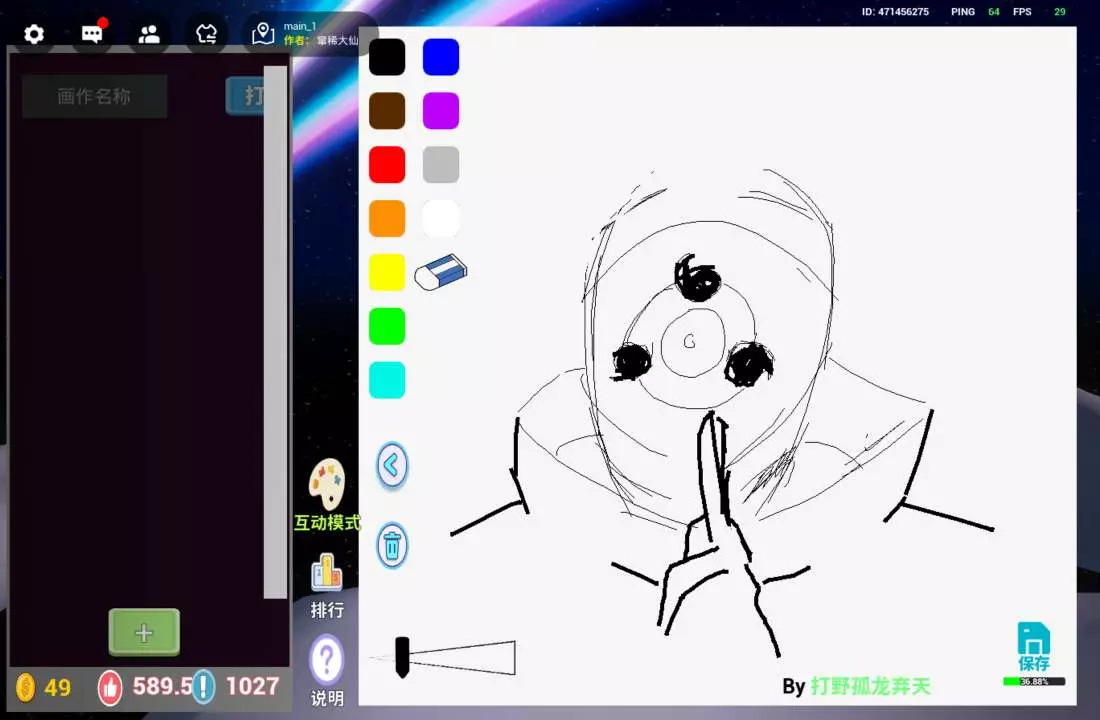Click the 49 coin count
Viewport: 1100px width, 720px height.
[58, 688]
